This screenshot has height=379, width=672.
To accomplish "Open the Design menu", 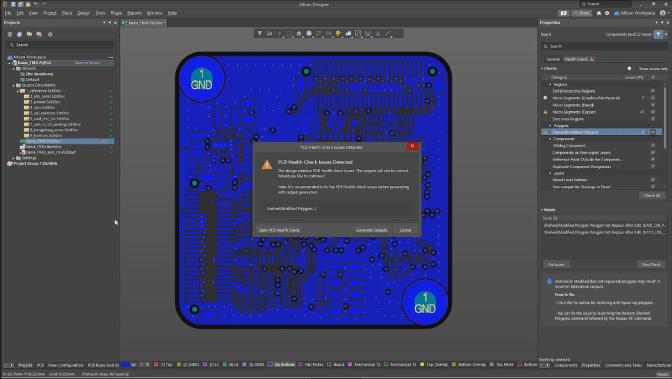I will click(84, 13).
